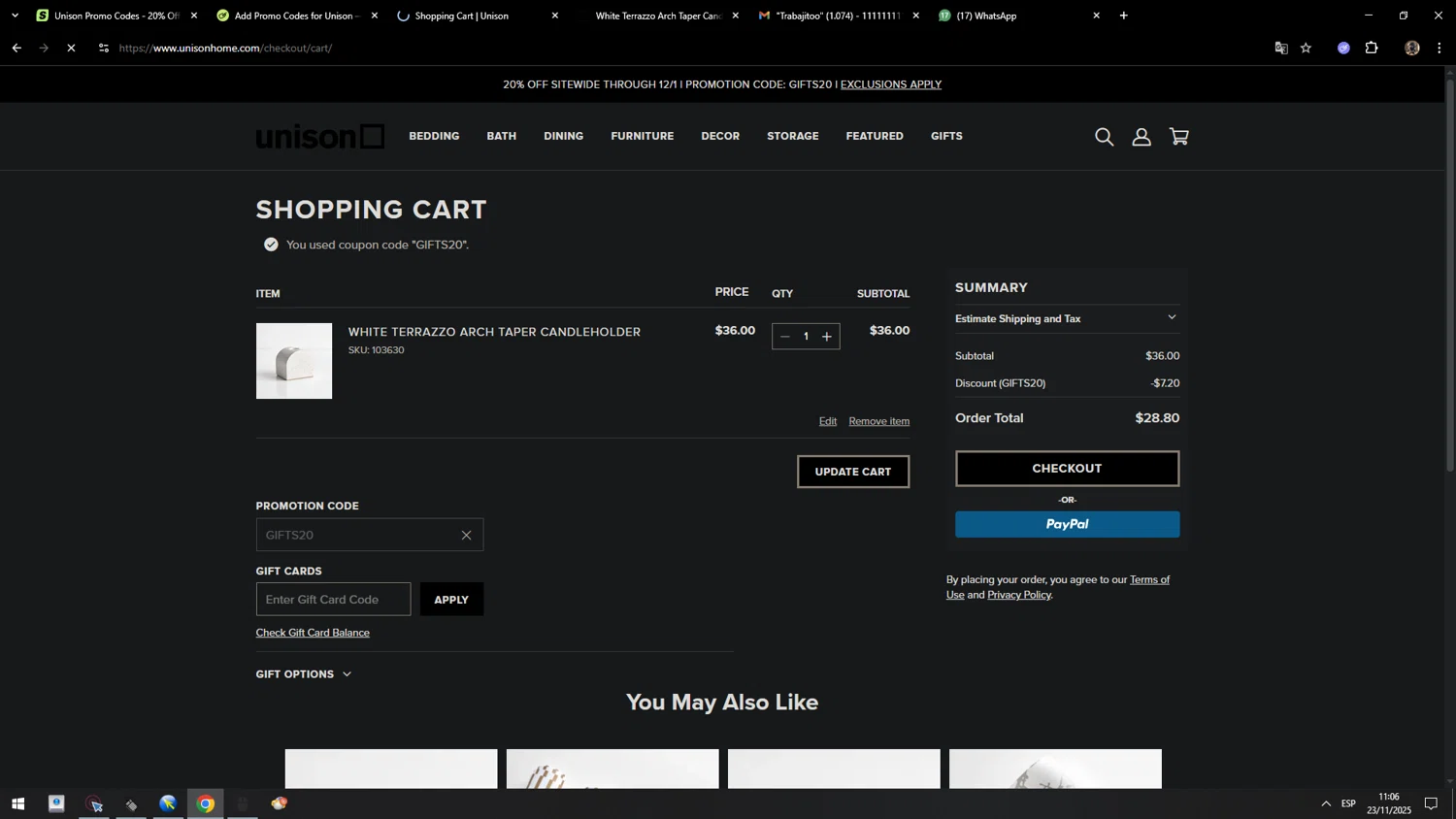Click Edit for the candleholder item
The width and height of the screenshot is (1456, 819).
827,421
